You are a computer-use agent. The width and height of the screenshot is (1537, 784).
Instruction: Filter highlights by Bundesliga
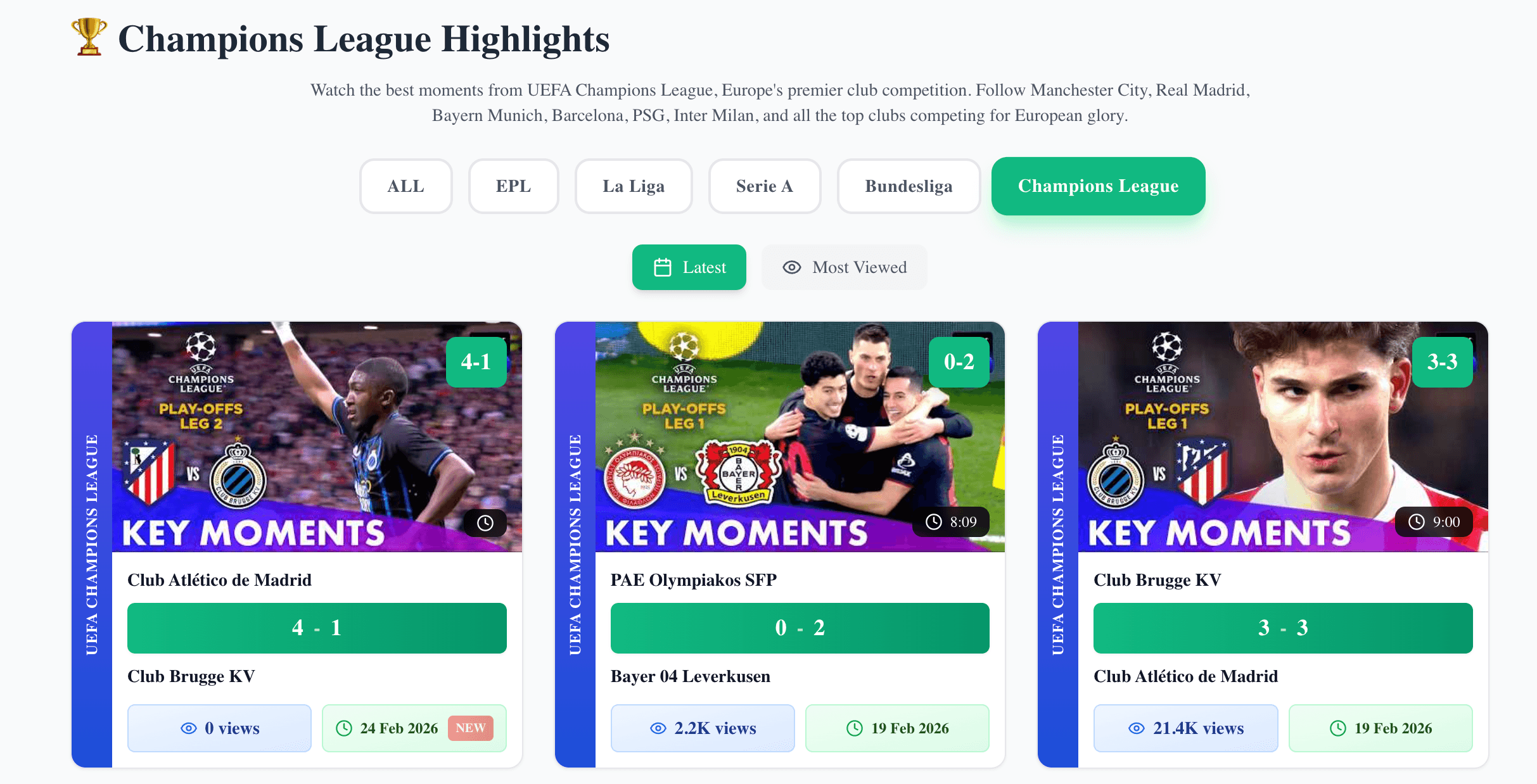(909, 186)
